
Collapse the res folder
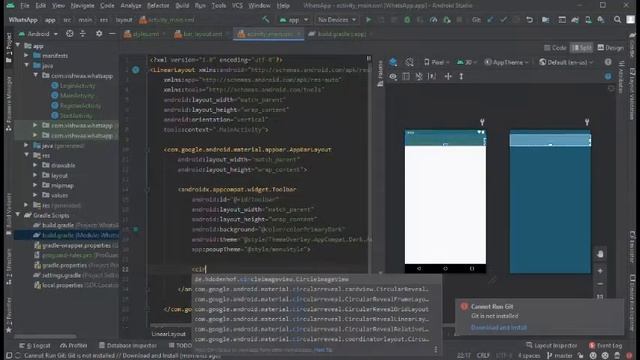pyautogui.click(x=27, y=155)
